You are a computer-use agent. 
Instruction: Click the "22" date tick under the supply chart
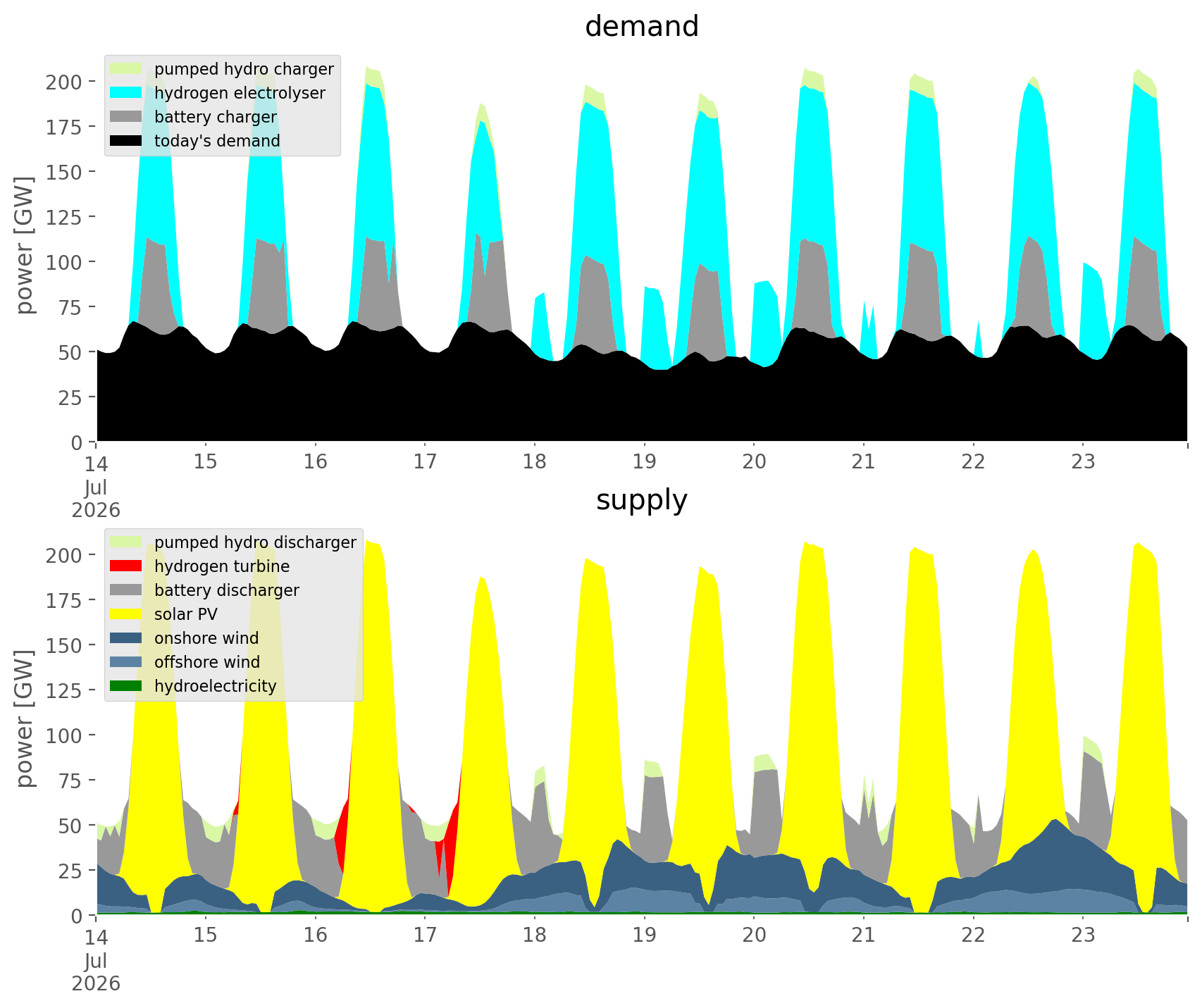point(972,936)
